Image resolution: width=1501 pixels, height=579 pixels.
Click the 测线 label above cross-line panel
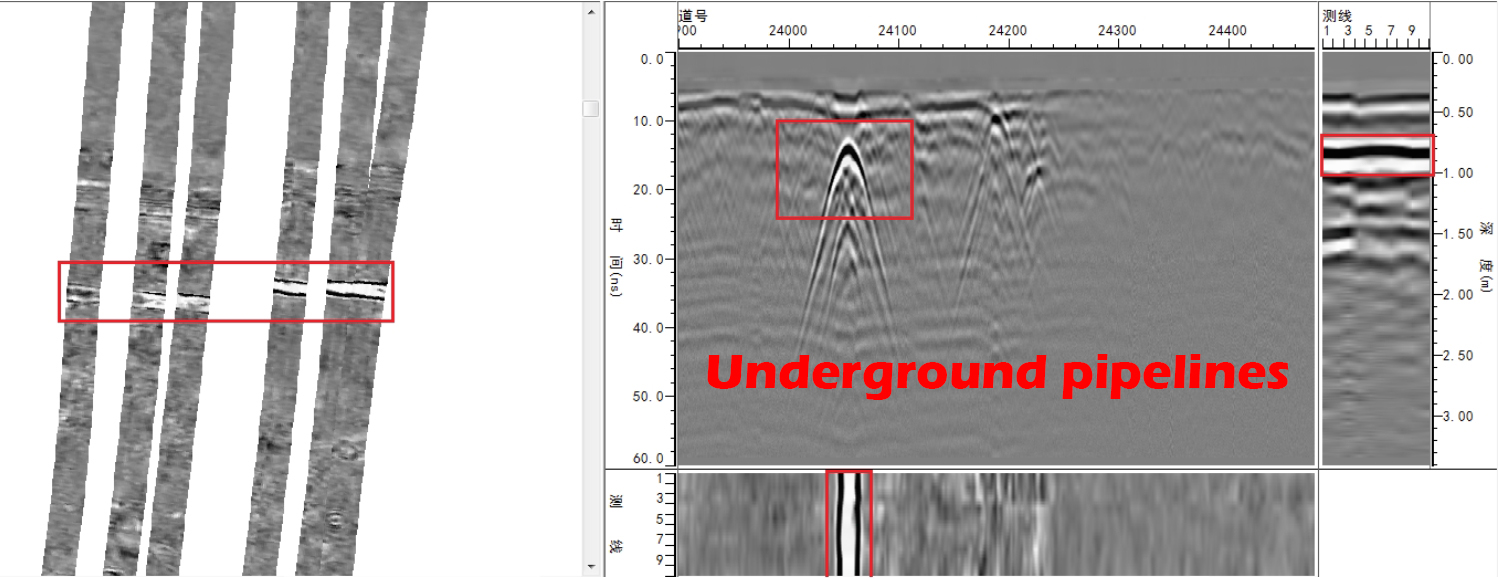click(1337, 15)
